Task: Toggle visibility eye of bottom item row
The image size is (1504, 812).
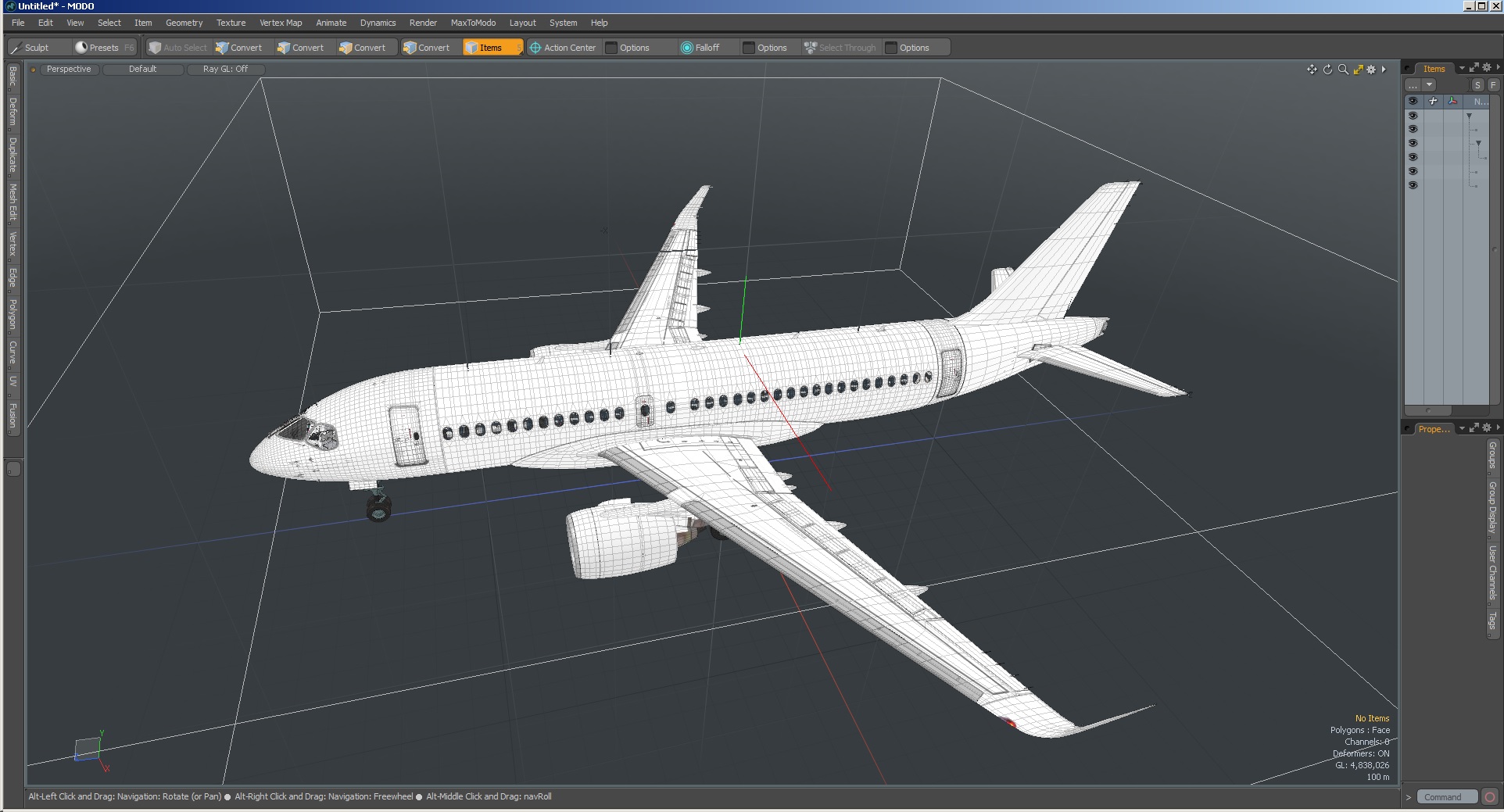Action: pos(1413,186)
